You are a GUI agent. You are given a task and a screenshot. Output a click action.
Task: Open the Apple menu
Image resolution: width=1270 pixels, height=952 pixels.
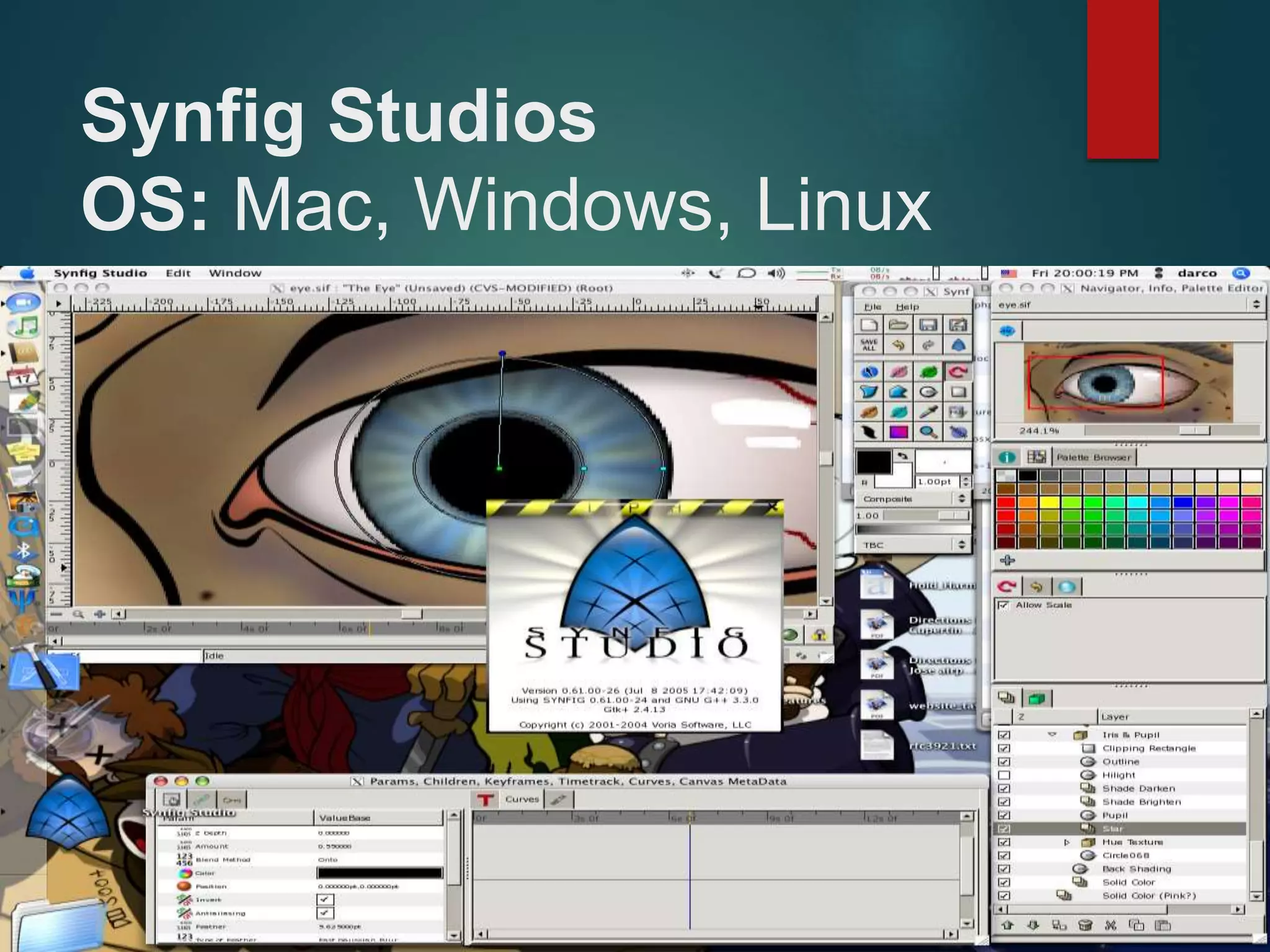tap(25, 273)
